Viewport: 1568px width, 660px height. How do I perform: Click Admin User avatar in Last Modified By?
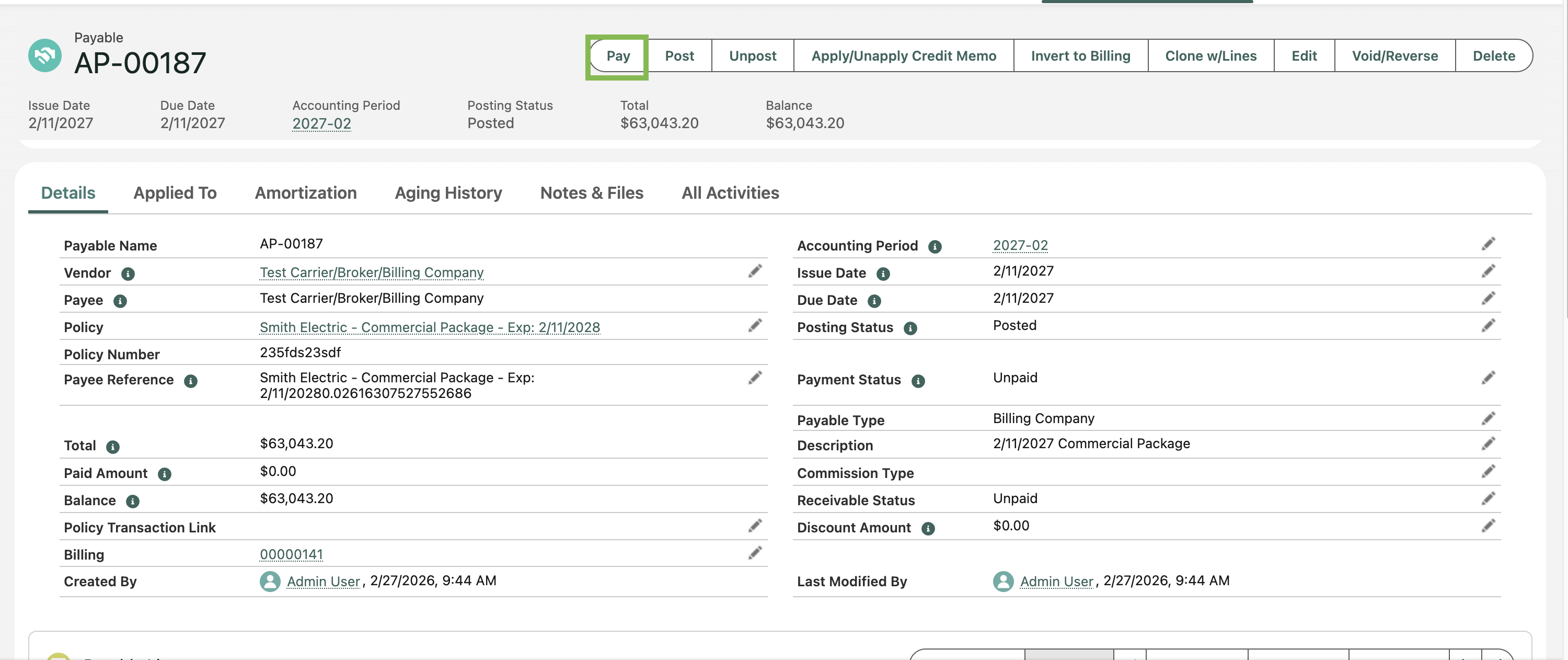point(1003,582)
